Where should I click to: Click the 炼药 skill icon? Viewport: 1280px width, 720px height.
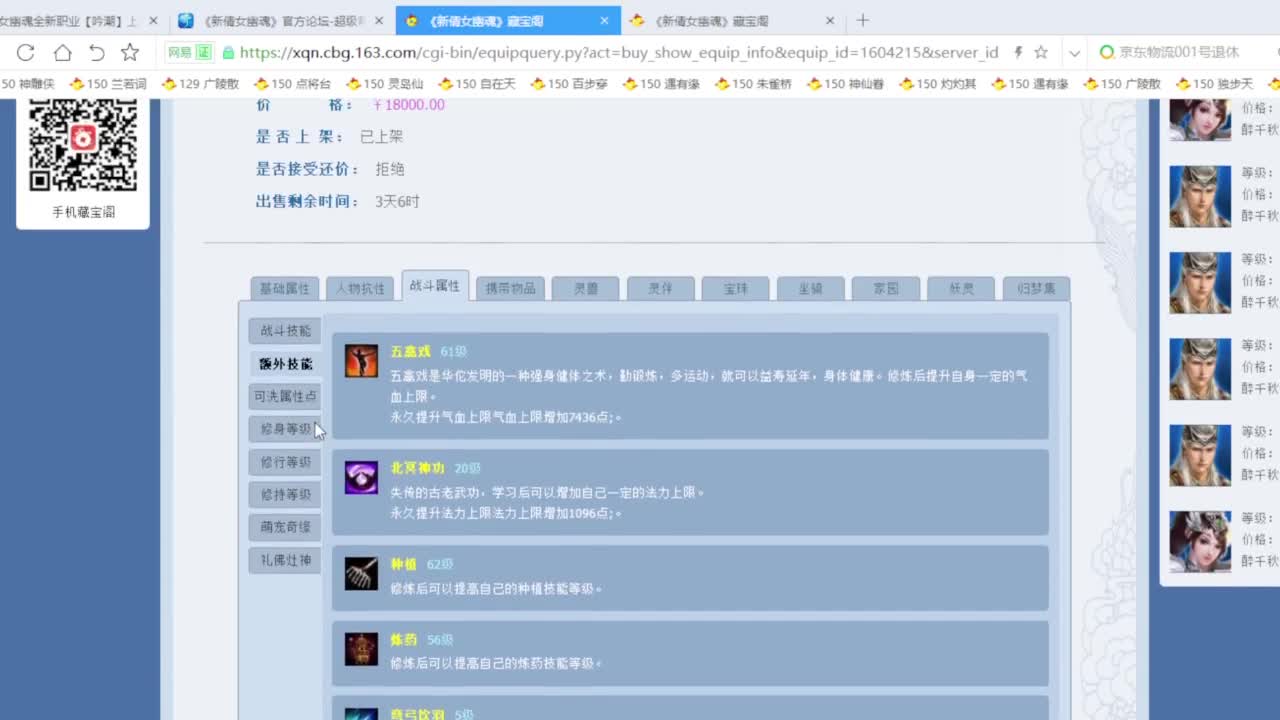click(x=360, y=648)
